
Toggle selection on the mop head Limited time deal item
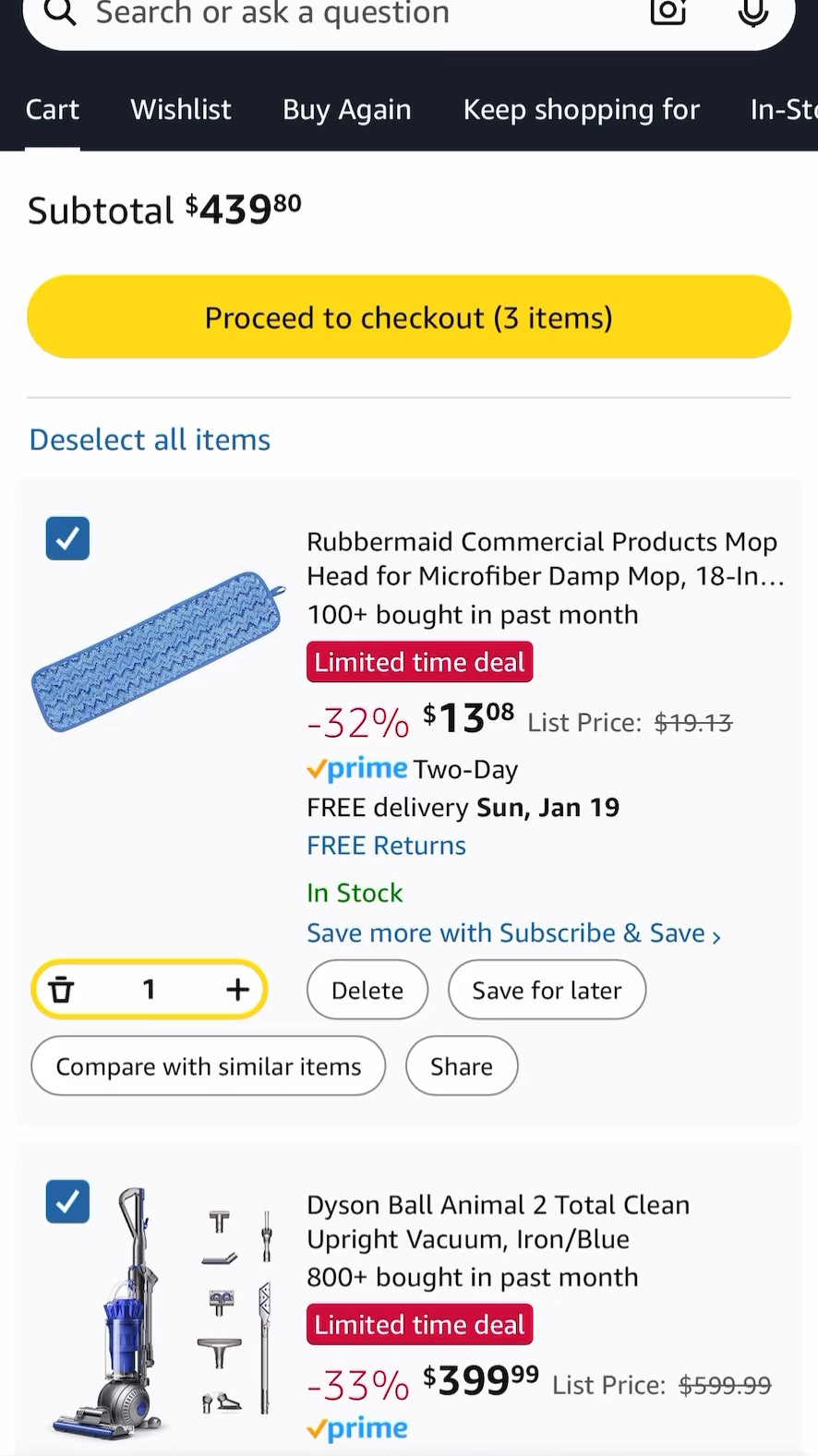(66, 538)
